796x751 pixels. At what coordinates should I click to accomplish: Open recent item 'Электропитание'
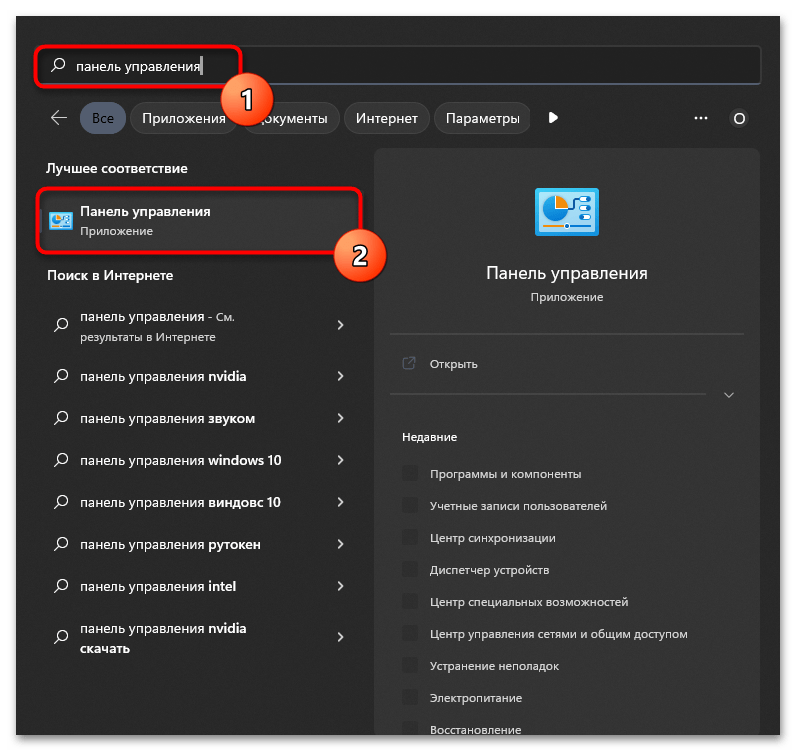pyautogui.click(x=476, y=698)
